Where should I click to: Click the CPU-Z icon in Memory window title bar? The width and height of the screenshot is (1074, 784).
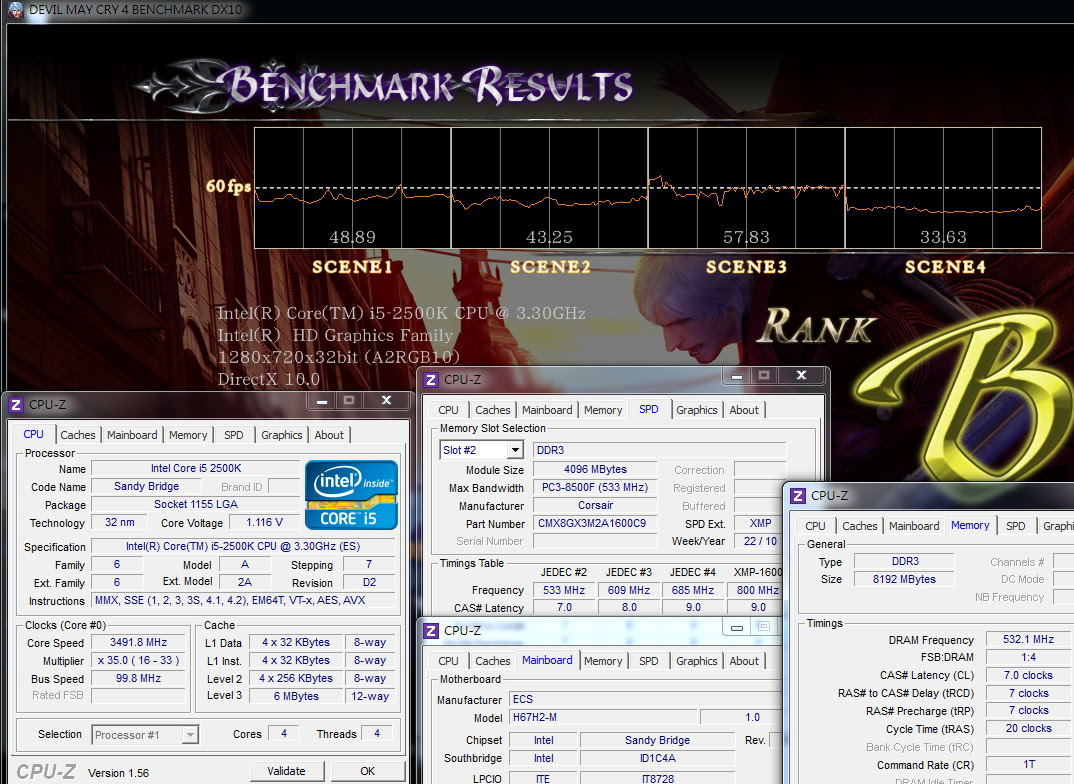click(798, 495)
